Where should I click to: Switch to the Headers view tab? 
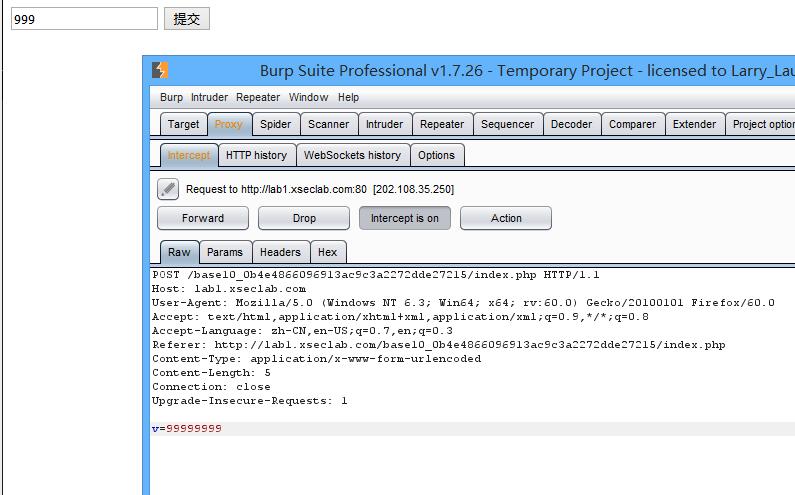[280, 252]
